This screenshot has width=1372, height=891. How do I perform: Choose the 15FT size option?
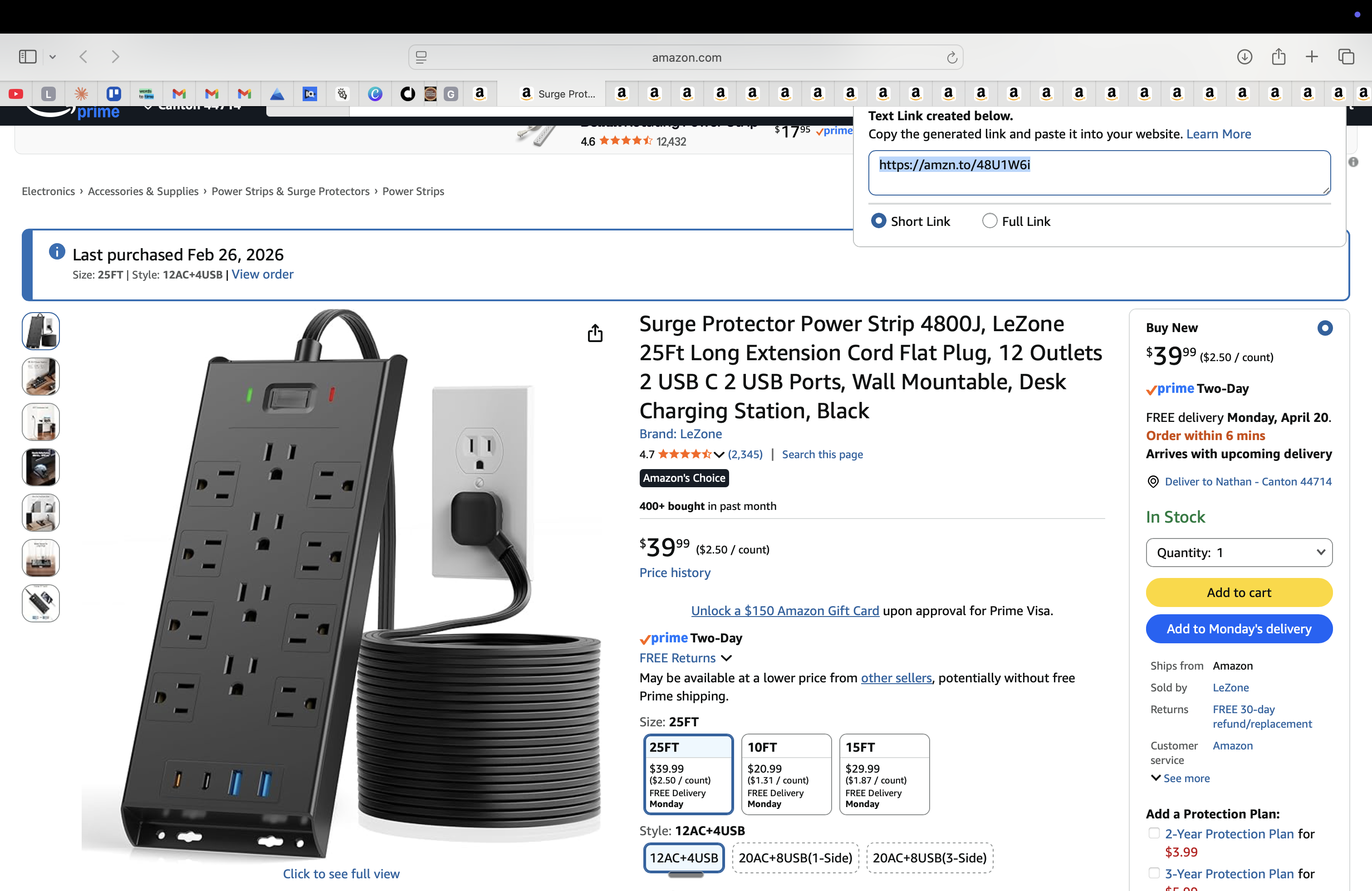tap(884, 774)
